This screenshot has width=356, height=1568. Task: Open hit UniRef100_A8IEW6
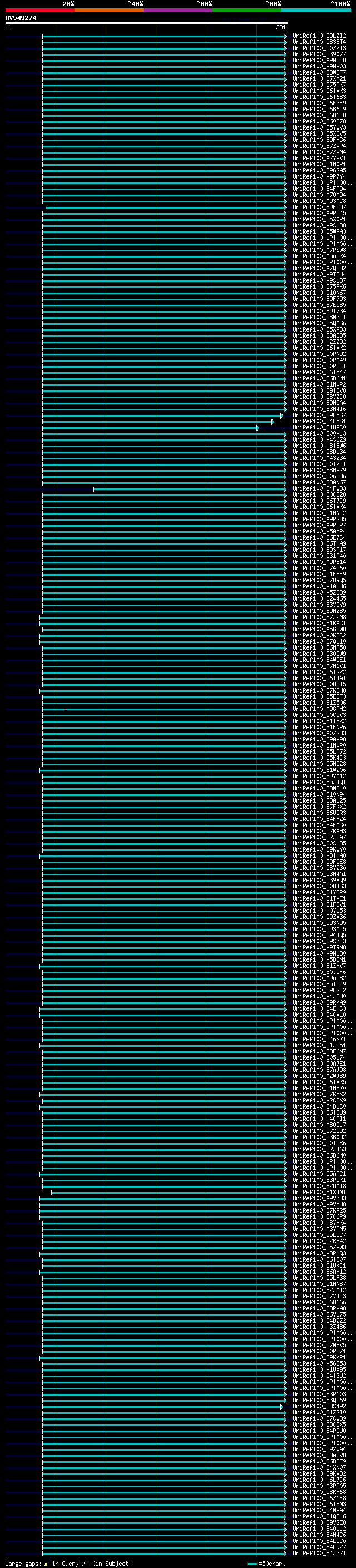[319, 446]
